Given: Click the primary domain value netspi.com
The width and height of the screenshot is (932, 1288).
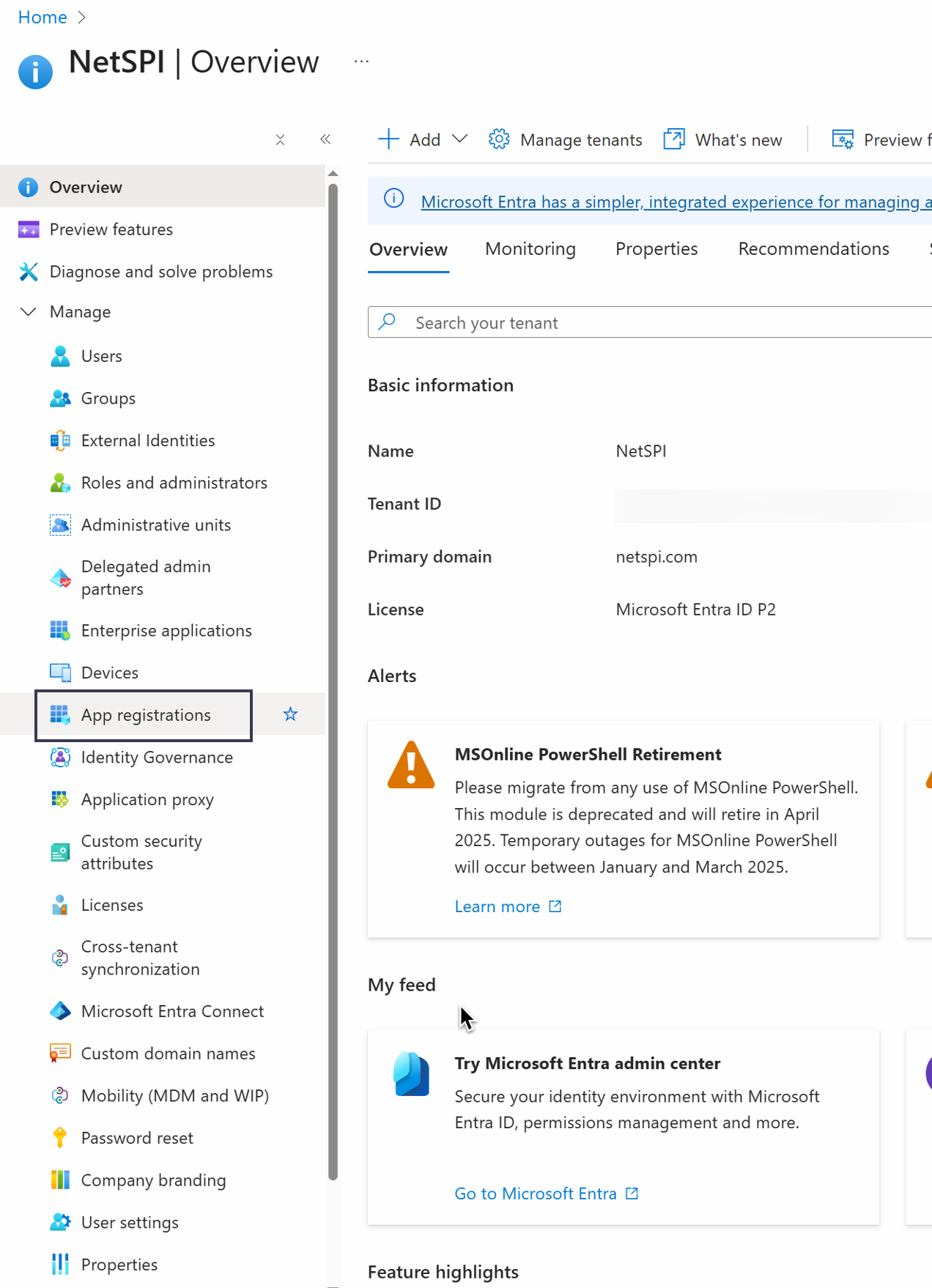Looking at the screenshot, I should point(657,557).
